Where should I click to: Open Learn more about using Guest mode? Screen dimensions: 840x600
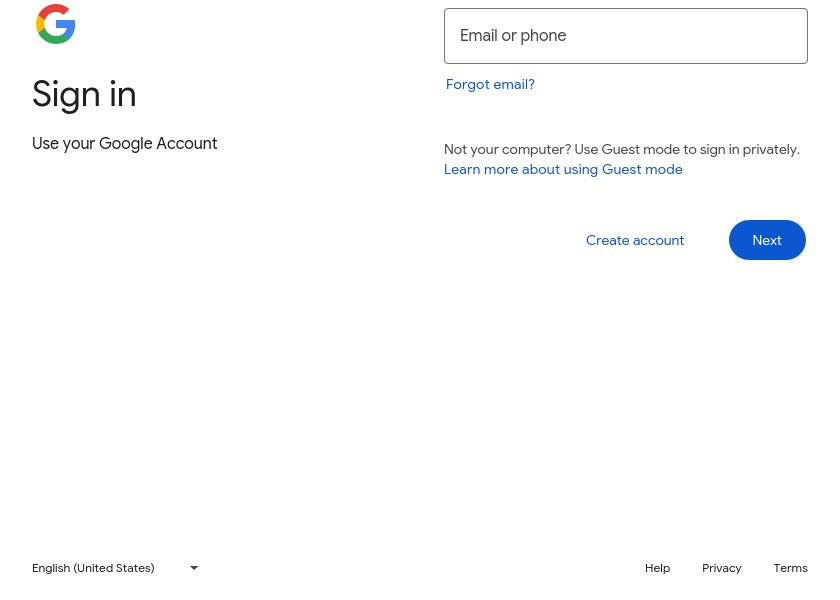pos(563,169)
